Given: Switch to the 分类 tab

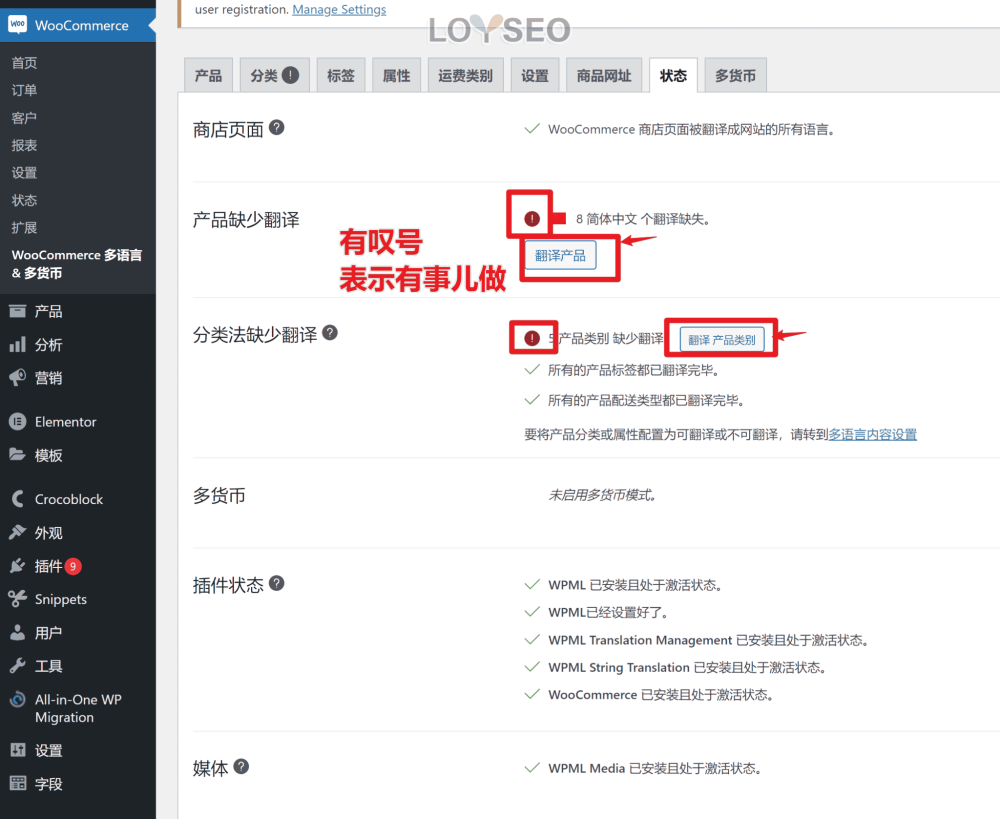Looking at the screenshot, I should coord(275,75).
